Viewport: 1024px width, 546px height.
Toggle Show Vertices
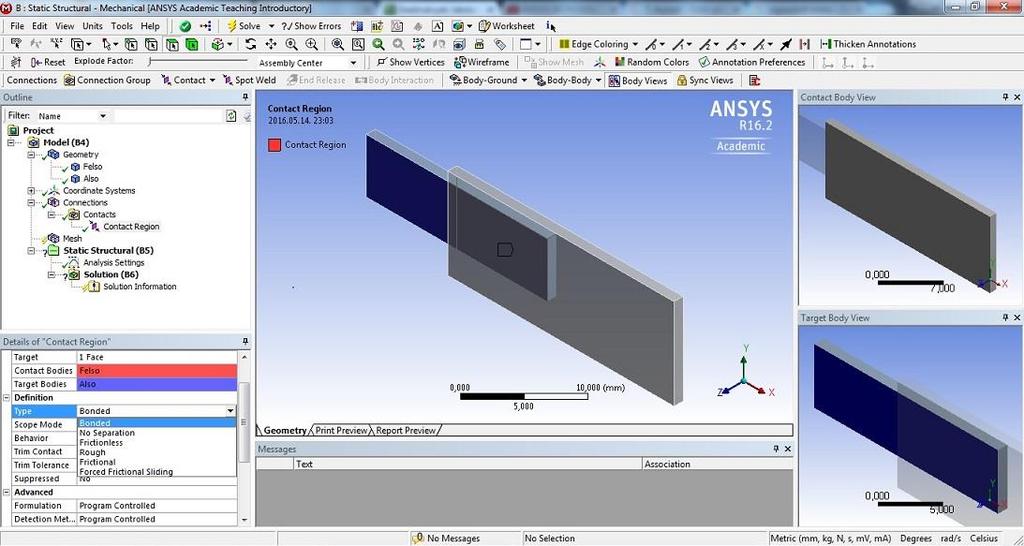coord(411,62)
